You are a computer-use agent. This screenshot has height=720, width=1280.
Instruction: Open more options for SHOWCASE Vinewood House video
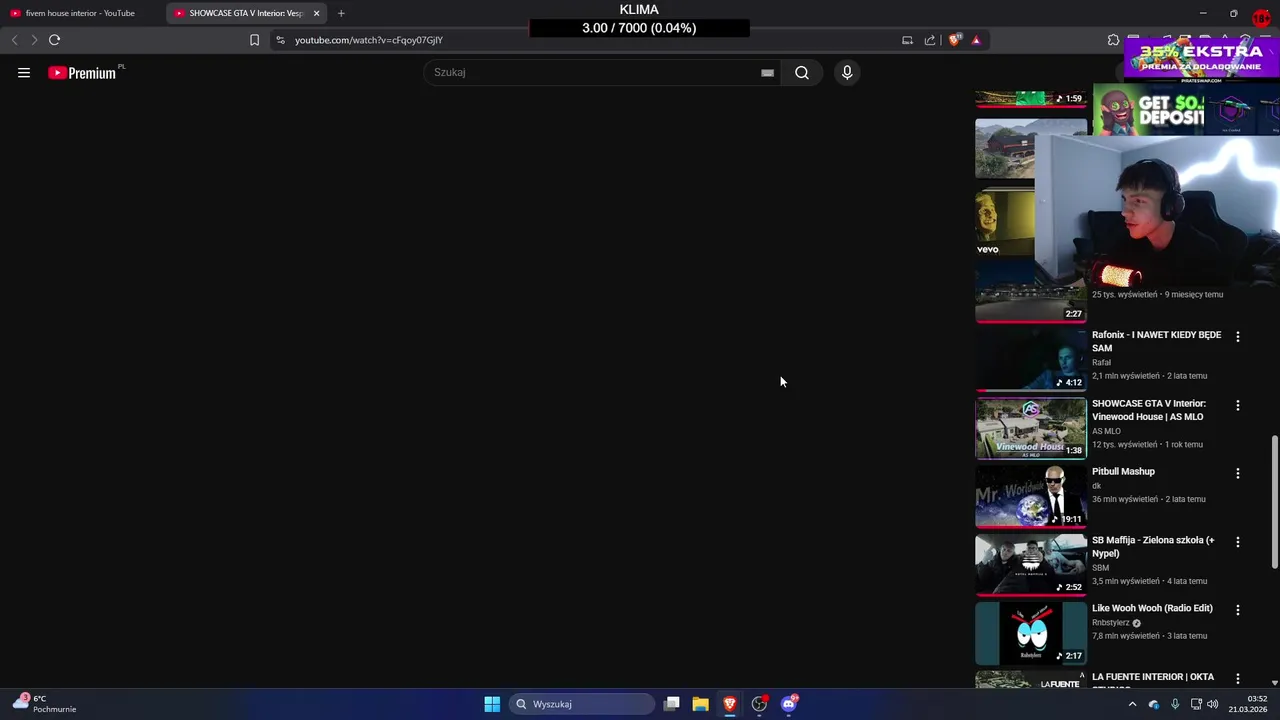tap(1238, 405)
